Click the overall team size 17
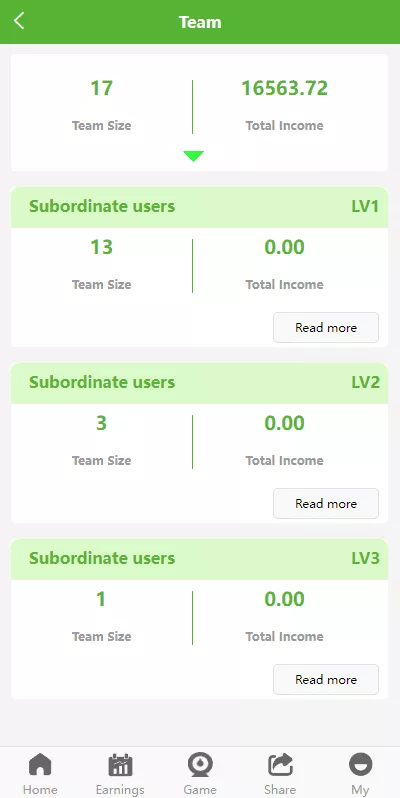This screenshot has width=400, height=798. [101, 88]
